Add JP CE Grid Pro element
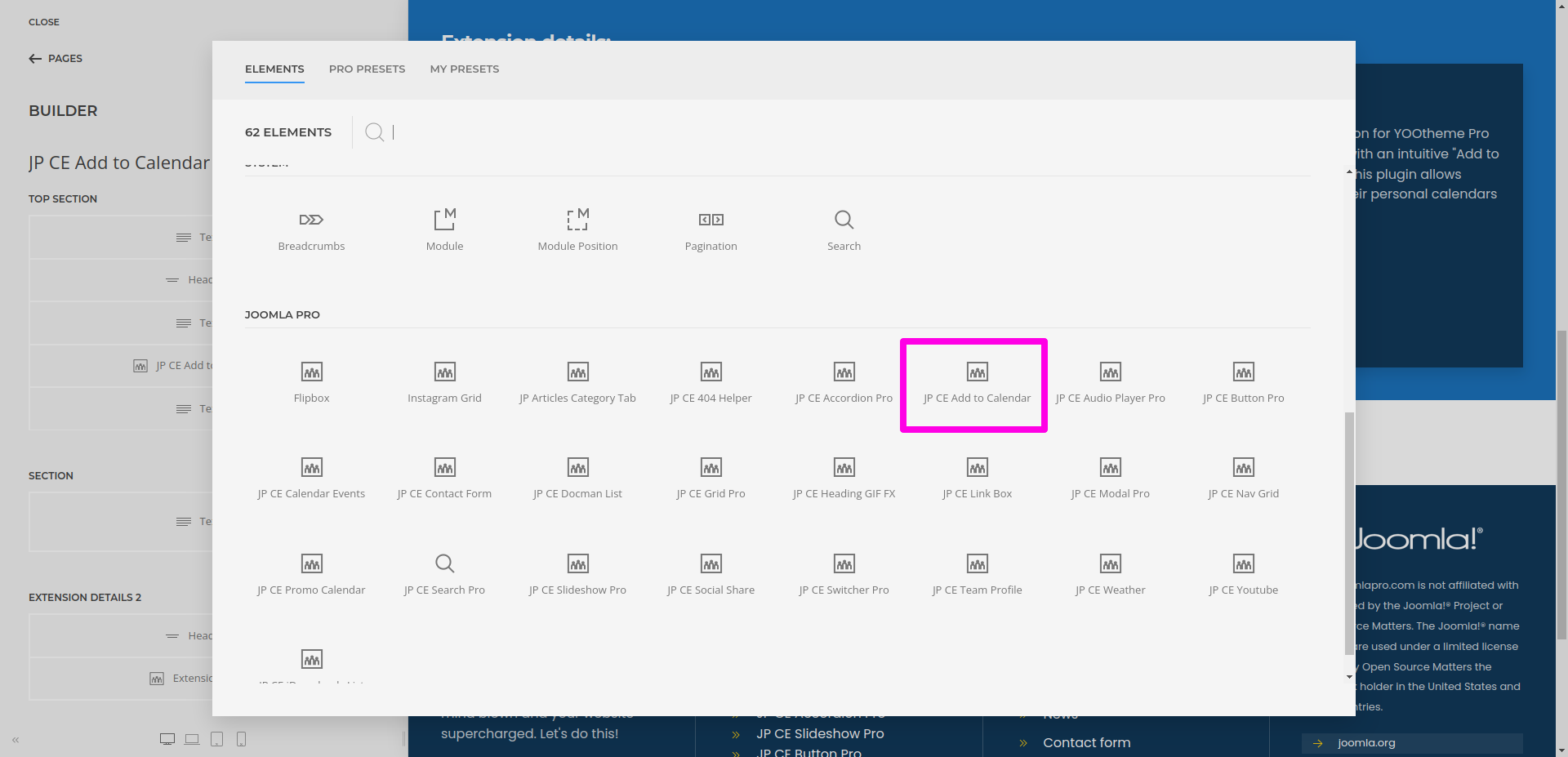The width and height of the screenshot is (1568, 757). [710, 479]
